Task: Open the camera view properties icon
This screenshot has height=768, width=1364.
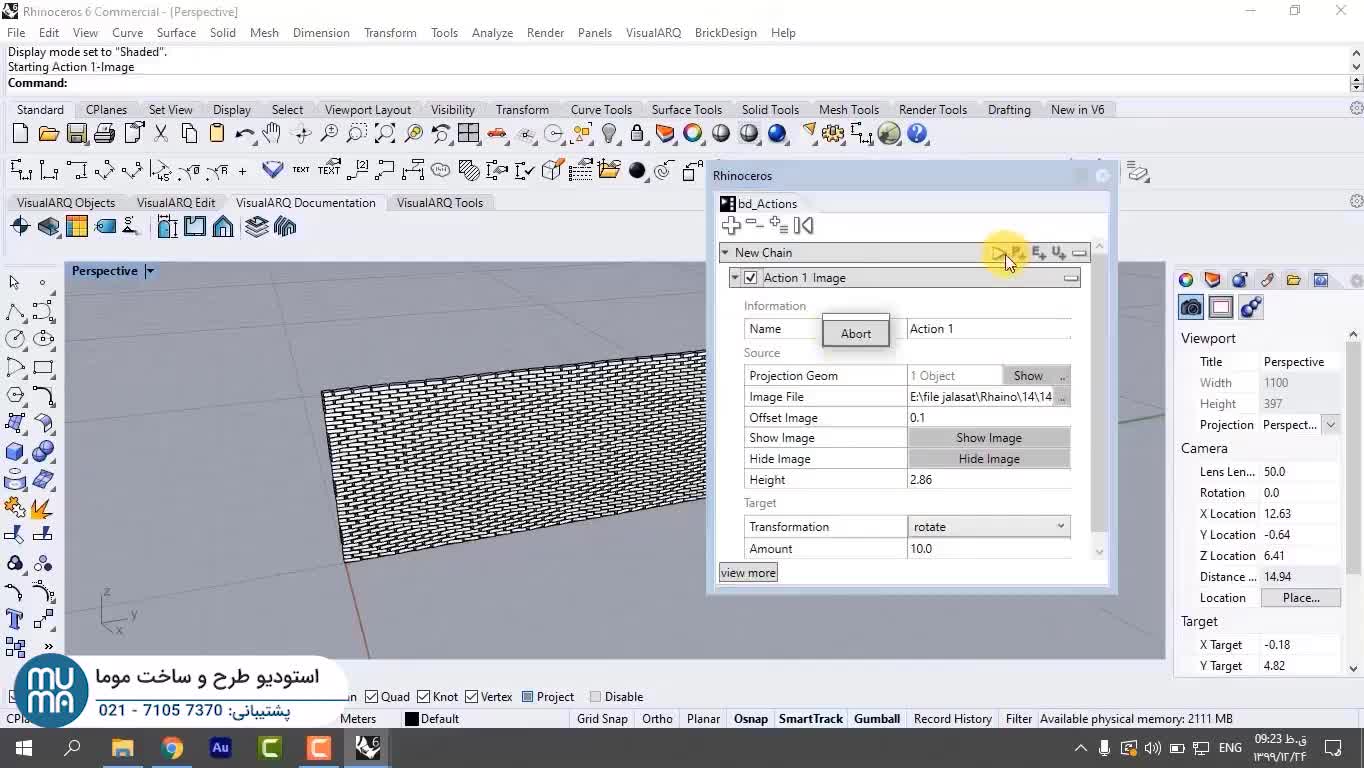Action: (1191, 307)
